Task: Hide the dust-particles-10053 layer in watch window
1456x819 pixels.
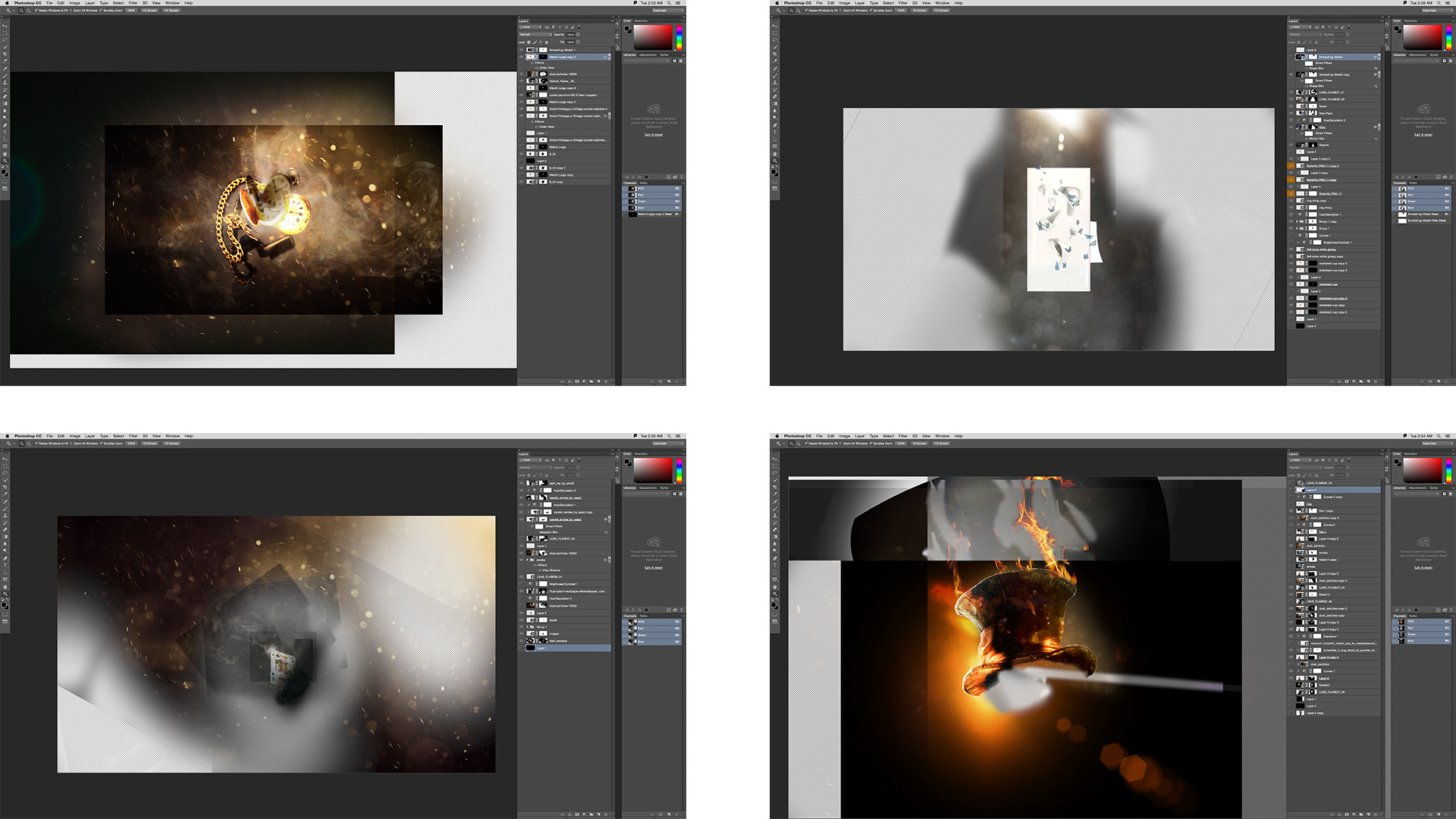Action: tap(522, 74)
